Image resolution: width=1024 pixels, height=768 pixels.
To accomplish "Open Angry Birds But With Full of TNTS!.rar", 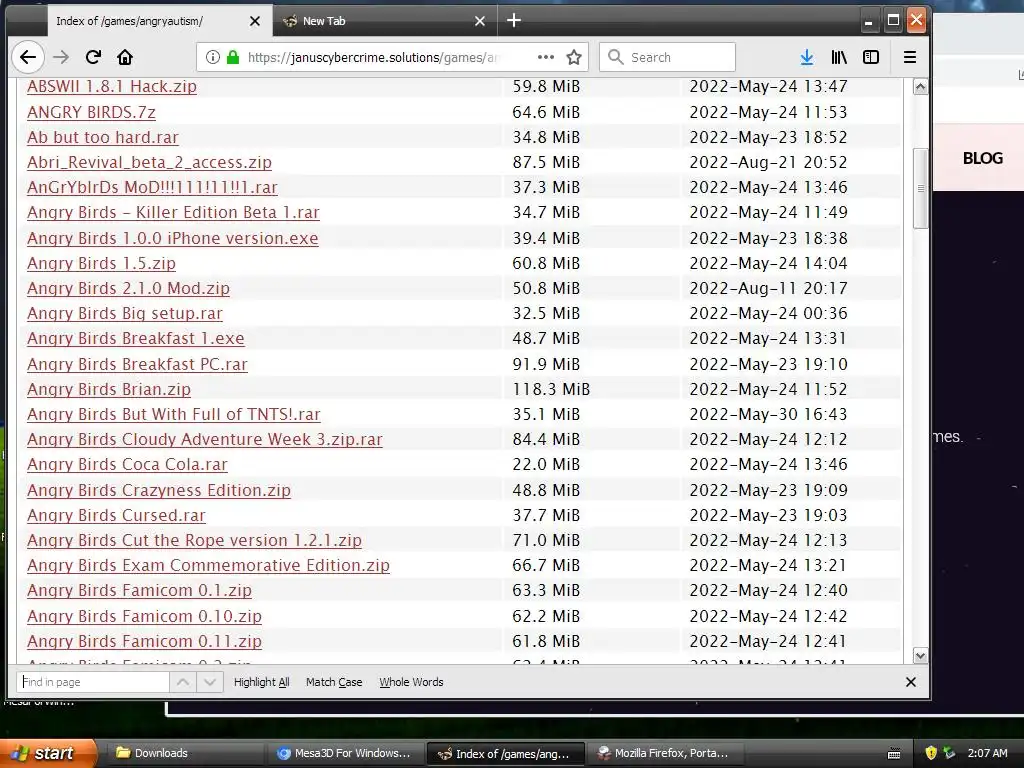I will (x=174, y=414).
